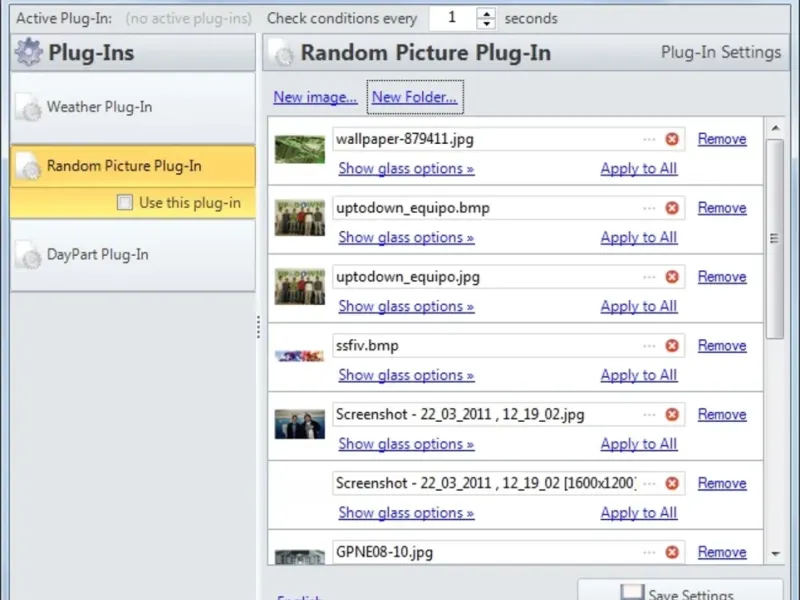The width and height of the screenshot is (800, 600).
Task: Click the seconds interval input field
Action: (453, 18)
